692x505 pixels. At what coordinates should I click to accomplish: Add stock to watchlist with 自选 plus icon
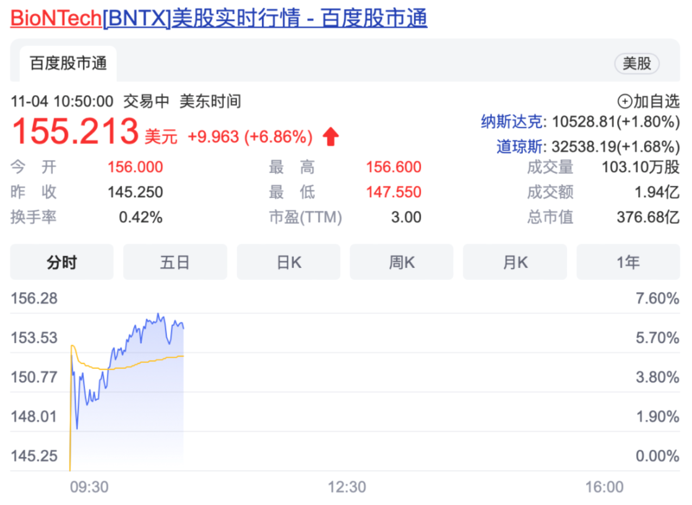[x=625, y=101]
